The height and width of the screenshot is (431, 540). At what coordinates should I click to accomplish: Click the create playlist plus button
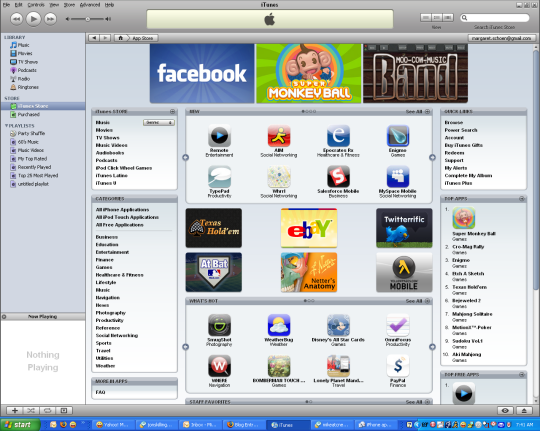click(15, 410)
